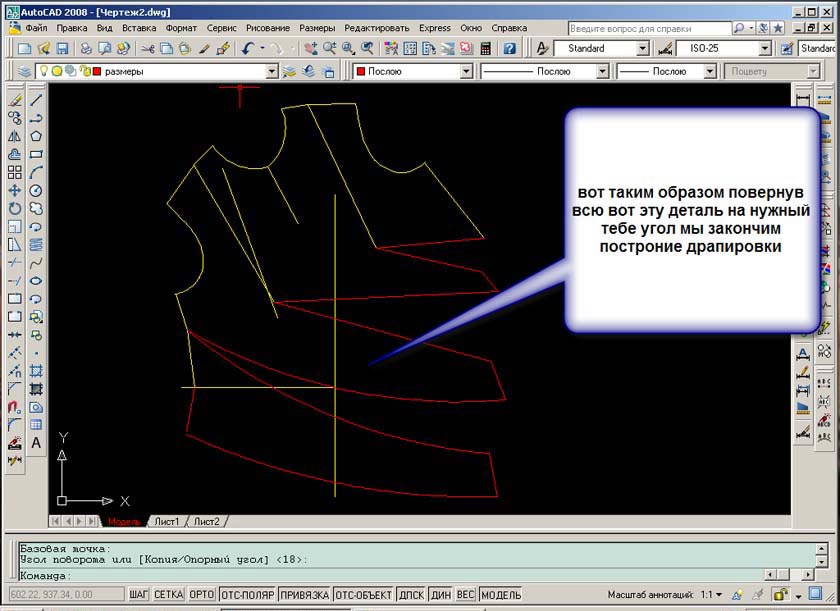Activate the Move modify tool

[x=15, y=190]
